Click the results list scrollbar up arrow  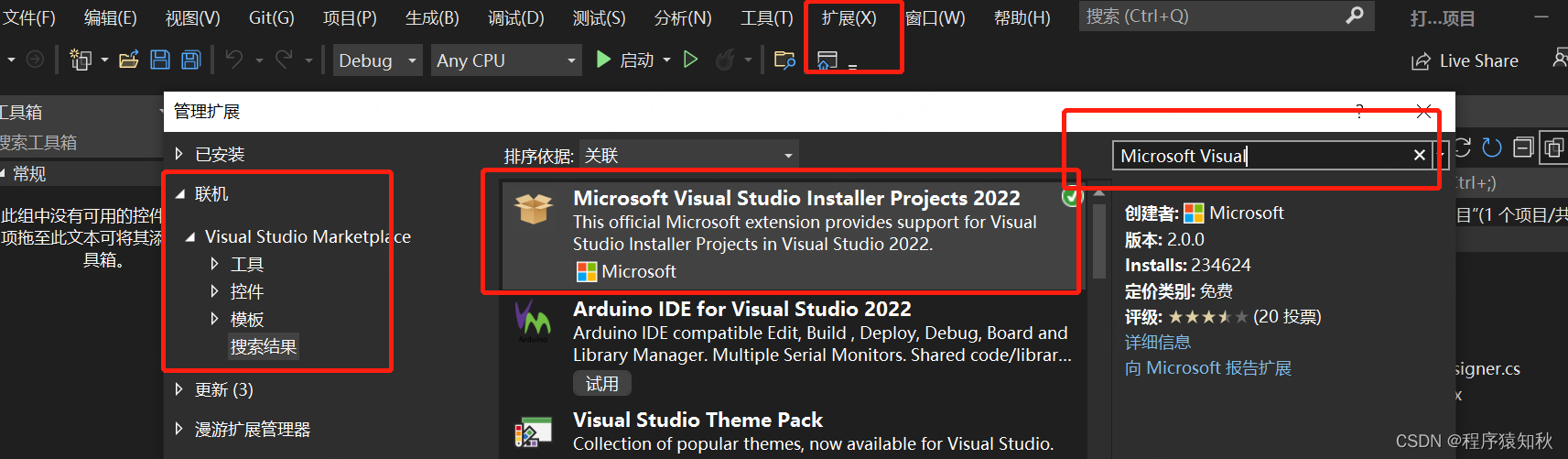pos(1099,193)
